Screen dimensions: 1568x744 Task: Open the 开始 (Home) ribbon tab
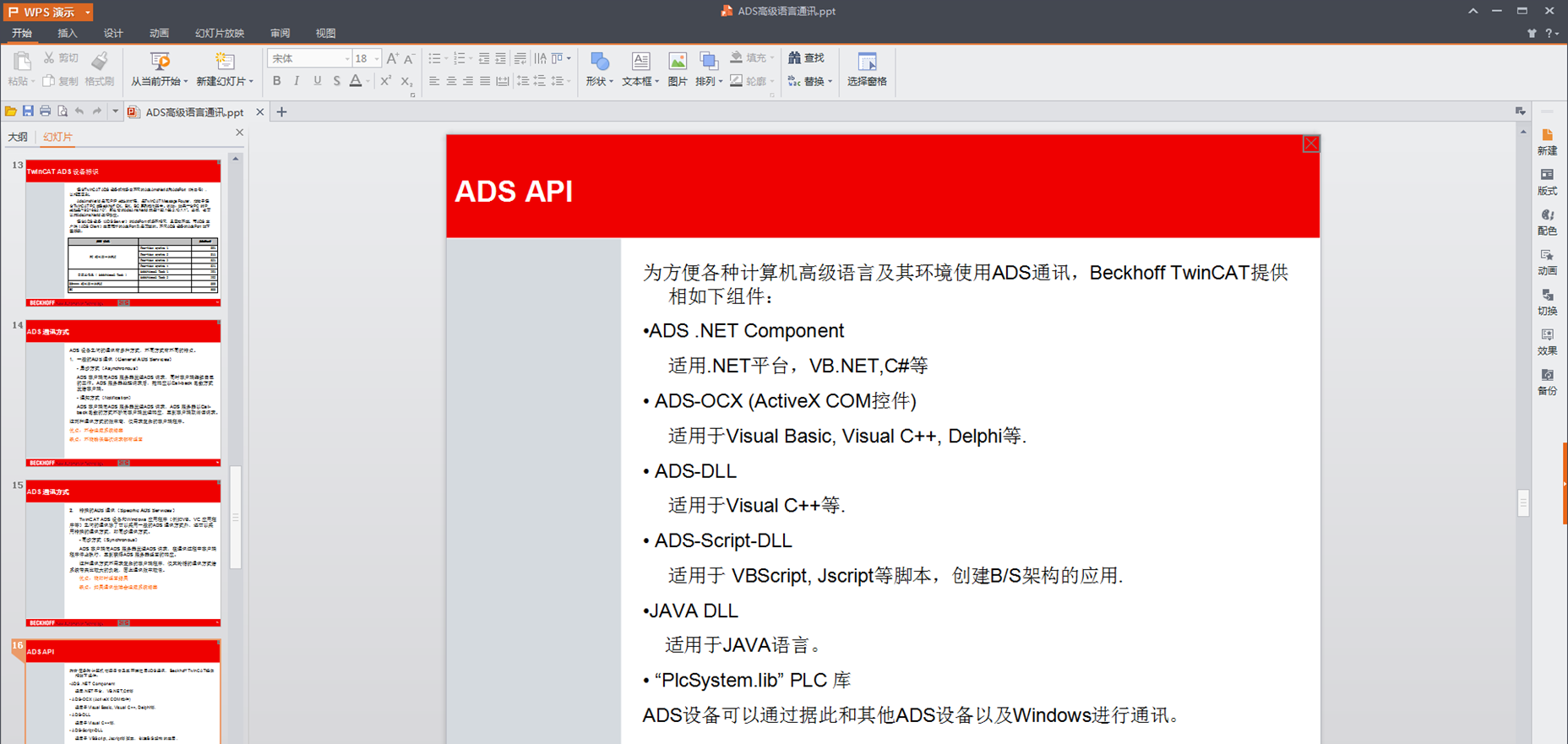tap(22, 33)
